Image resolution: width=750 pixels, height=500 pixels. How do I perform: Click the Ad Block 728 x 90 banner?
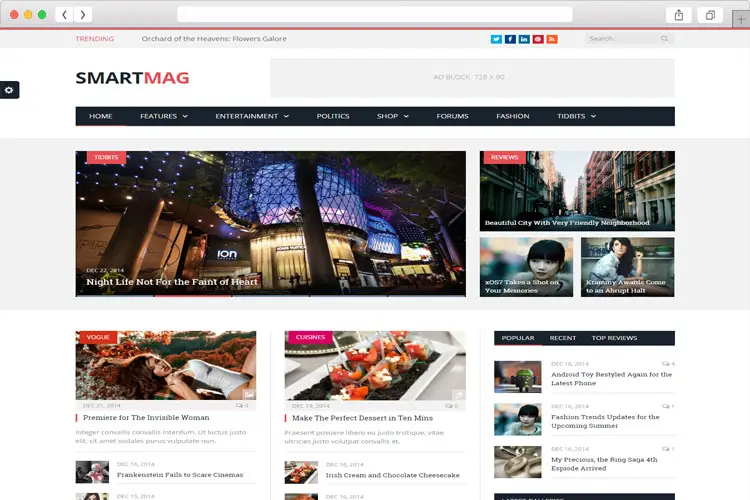click(x=472, y=78)
